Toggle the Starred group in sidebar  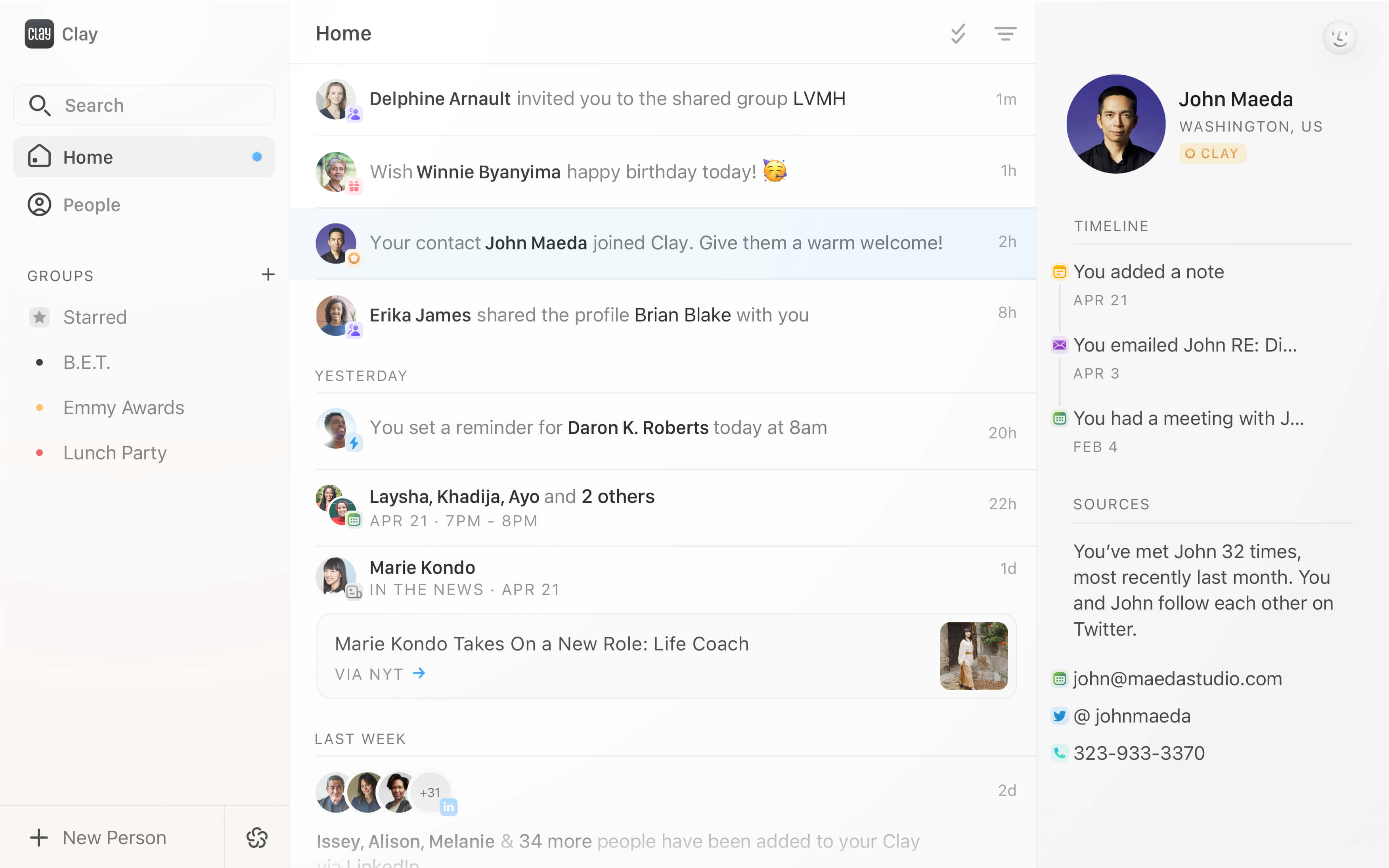coord(95,317)
